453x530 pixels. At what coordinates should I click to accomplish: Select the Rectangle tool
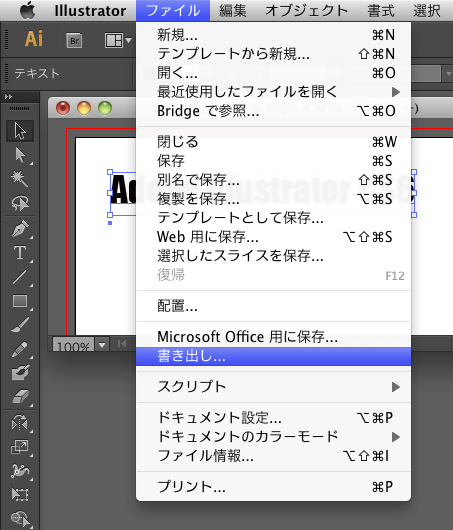20,301
